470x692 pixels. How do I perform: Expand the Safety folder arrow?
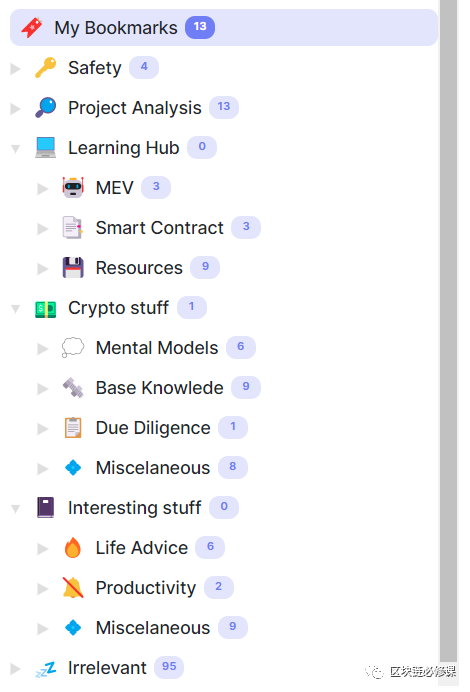[x=15, y=68]
